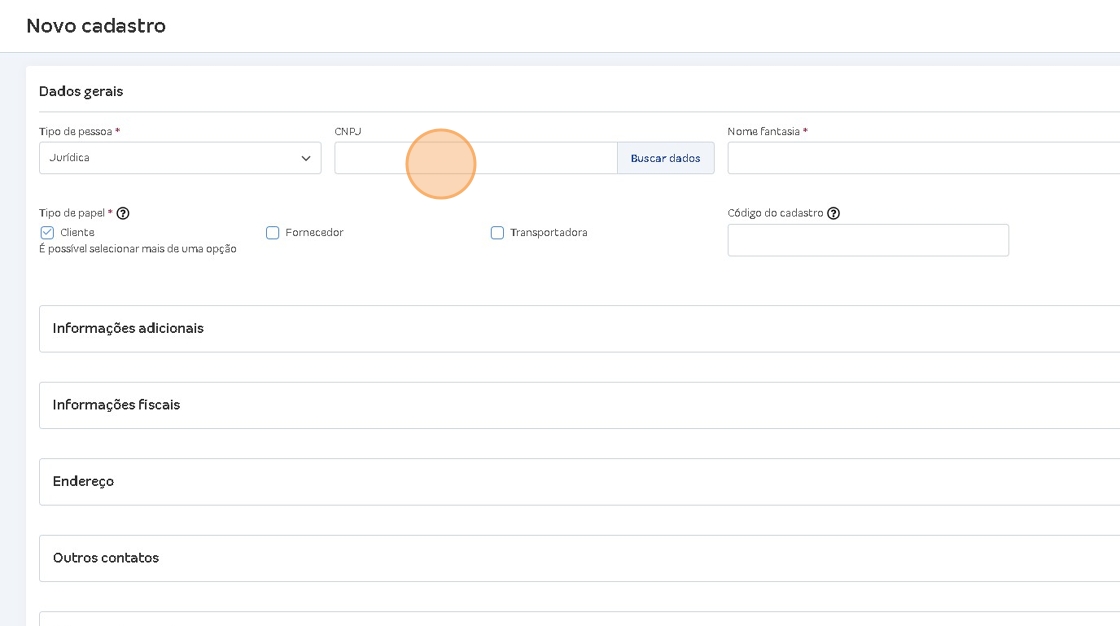Click the help icon beside Código do cadastro
This screenshot has height=626, width=1120.
pyautogui.click(x=833, y=213)
